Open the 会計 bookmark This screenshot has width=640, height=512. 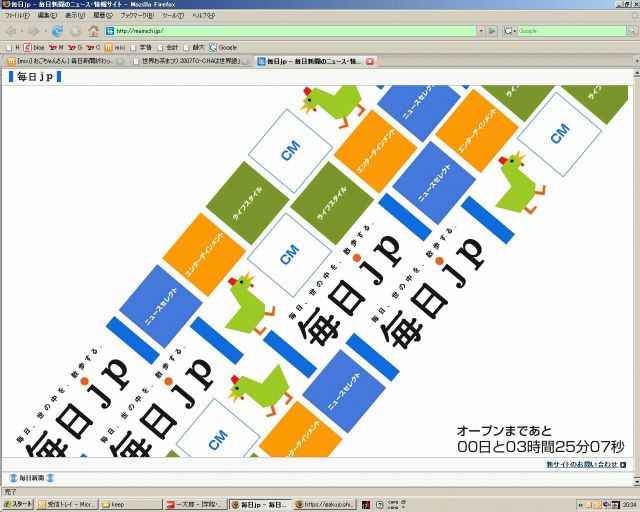point(168,47)
